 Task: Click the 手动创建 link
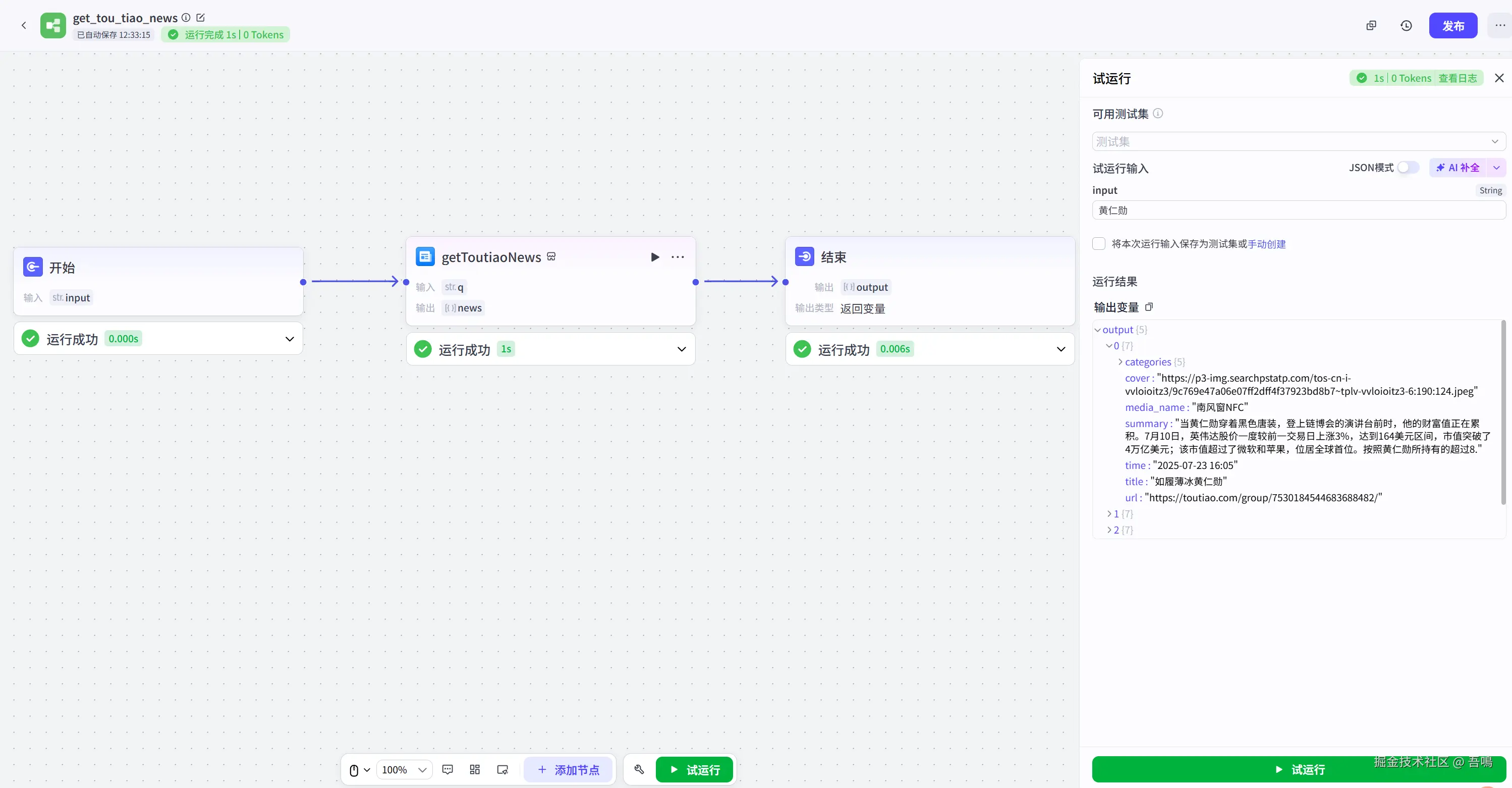click(1266, 244)
